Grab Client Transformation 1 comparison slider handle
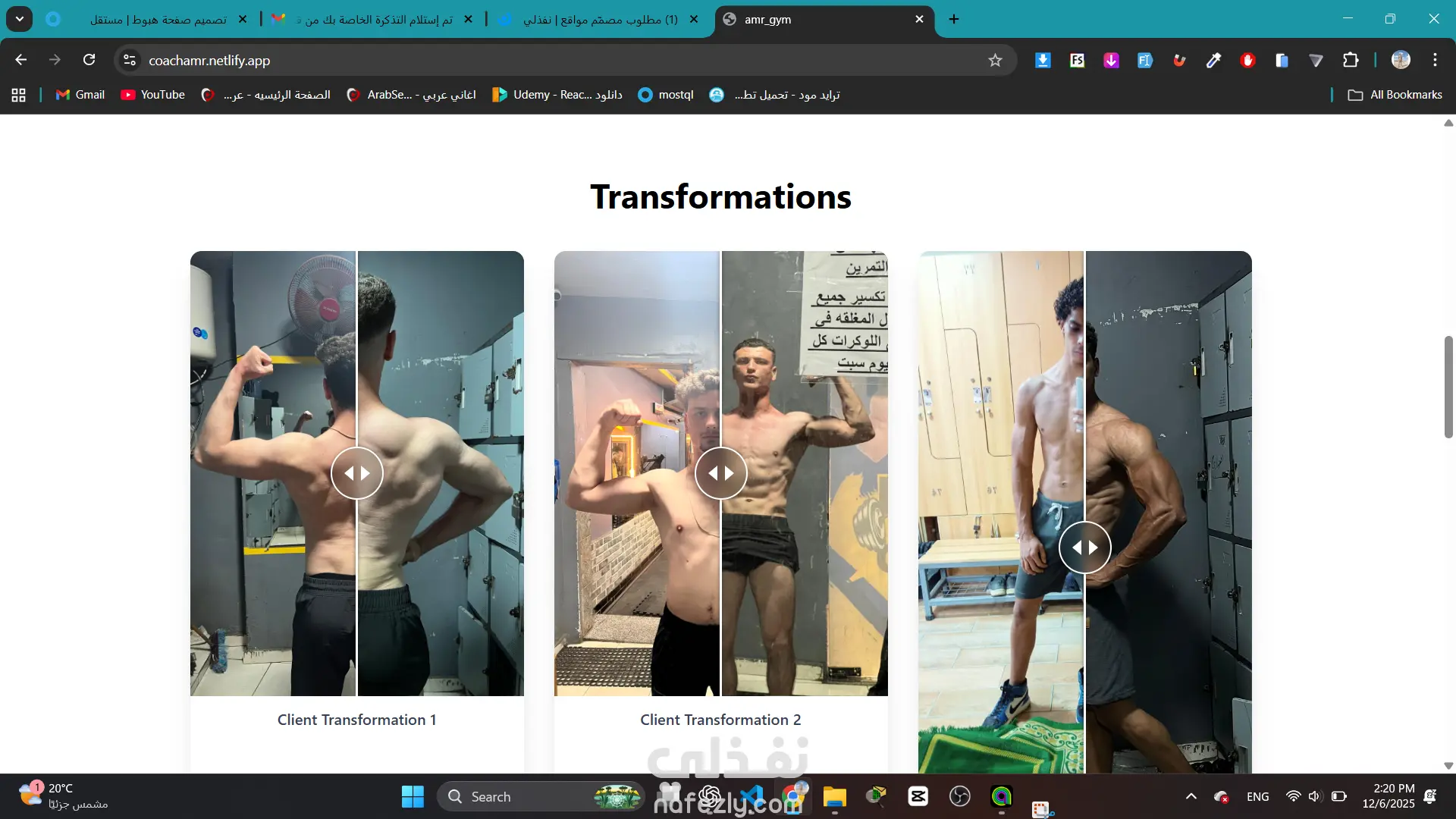Viewport: 1456px width, 819px height. click(356, 473)
